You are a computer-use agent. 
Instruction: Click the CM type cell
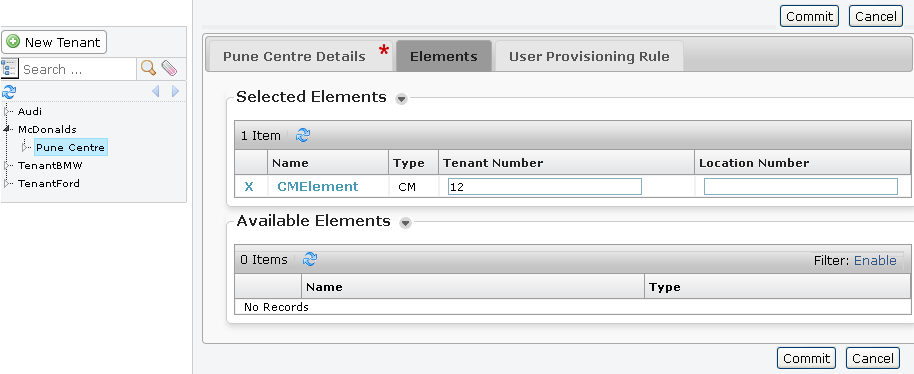pos(407,186)
